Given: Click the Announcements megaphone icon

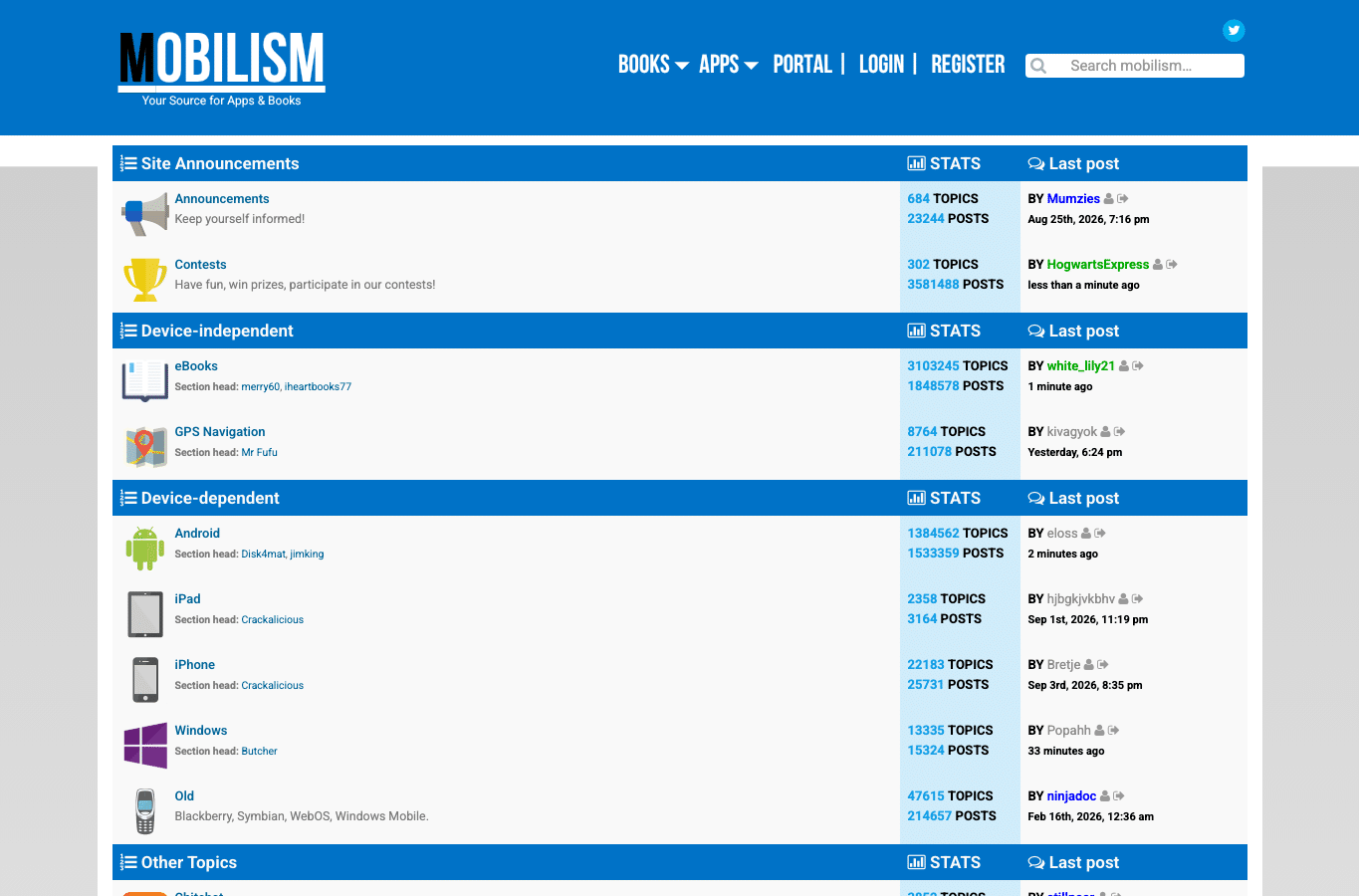Looking at the screenshot, I should coord(145,213).
